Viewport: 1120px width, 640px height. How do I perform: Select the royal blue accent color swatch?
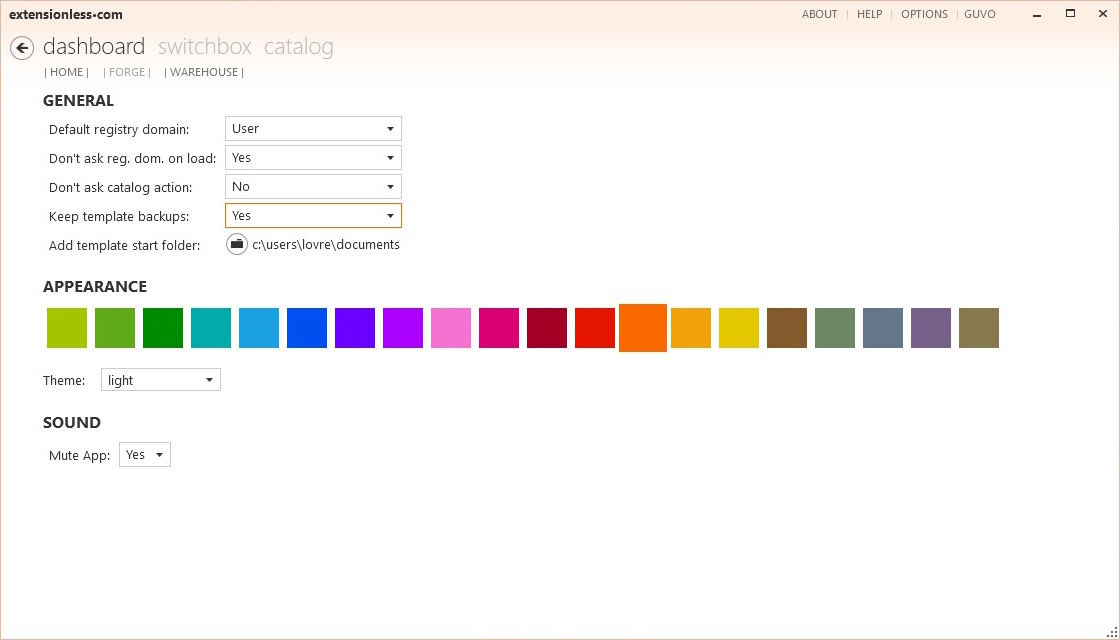click(307, 327)
